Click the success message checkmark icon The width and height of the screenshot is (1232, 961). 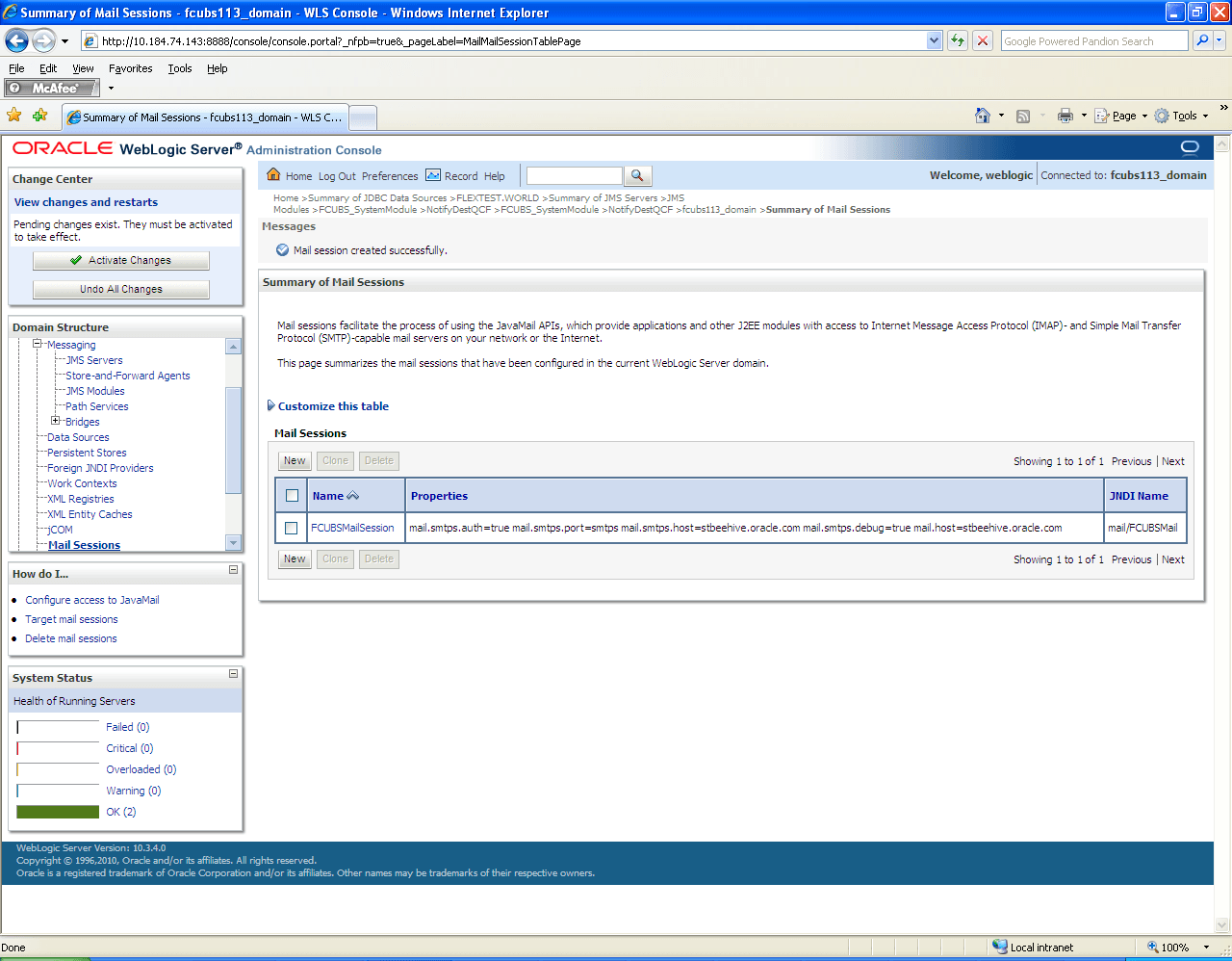(282, 249)
